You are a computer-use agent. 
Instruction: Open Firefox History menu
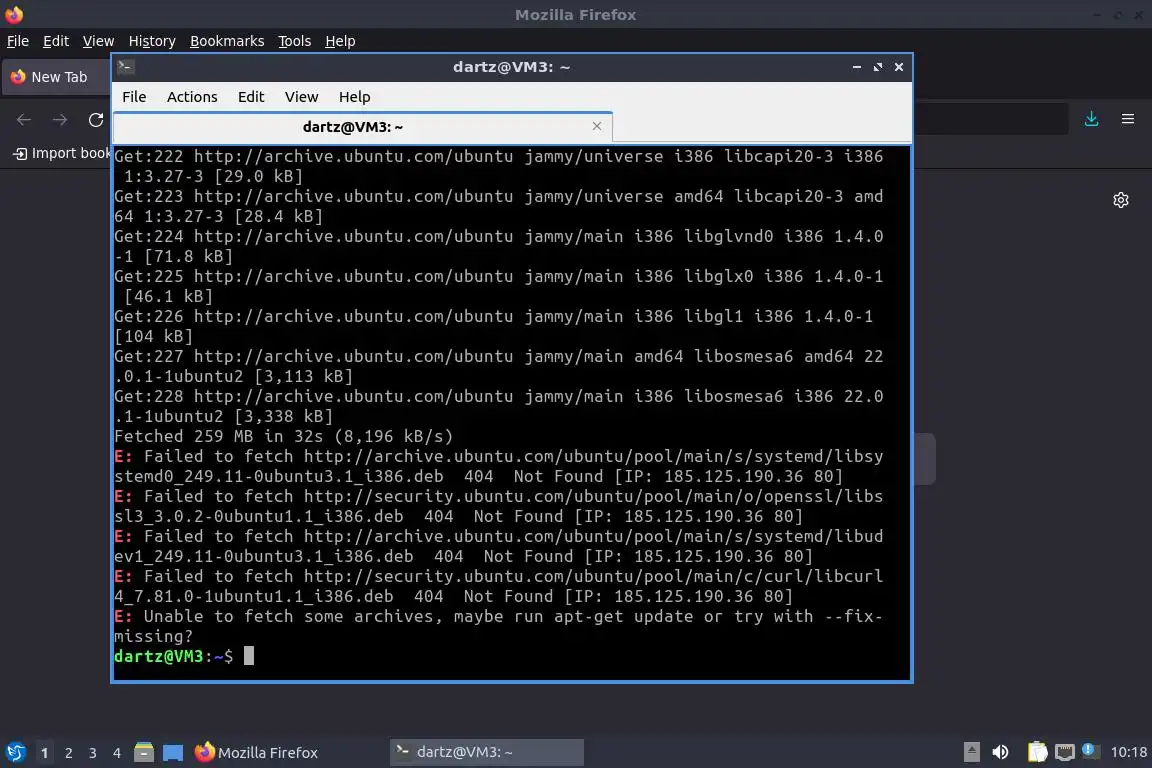click(152, 41)
